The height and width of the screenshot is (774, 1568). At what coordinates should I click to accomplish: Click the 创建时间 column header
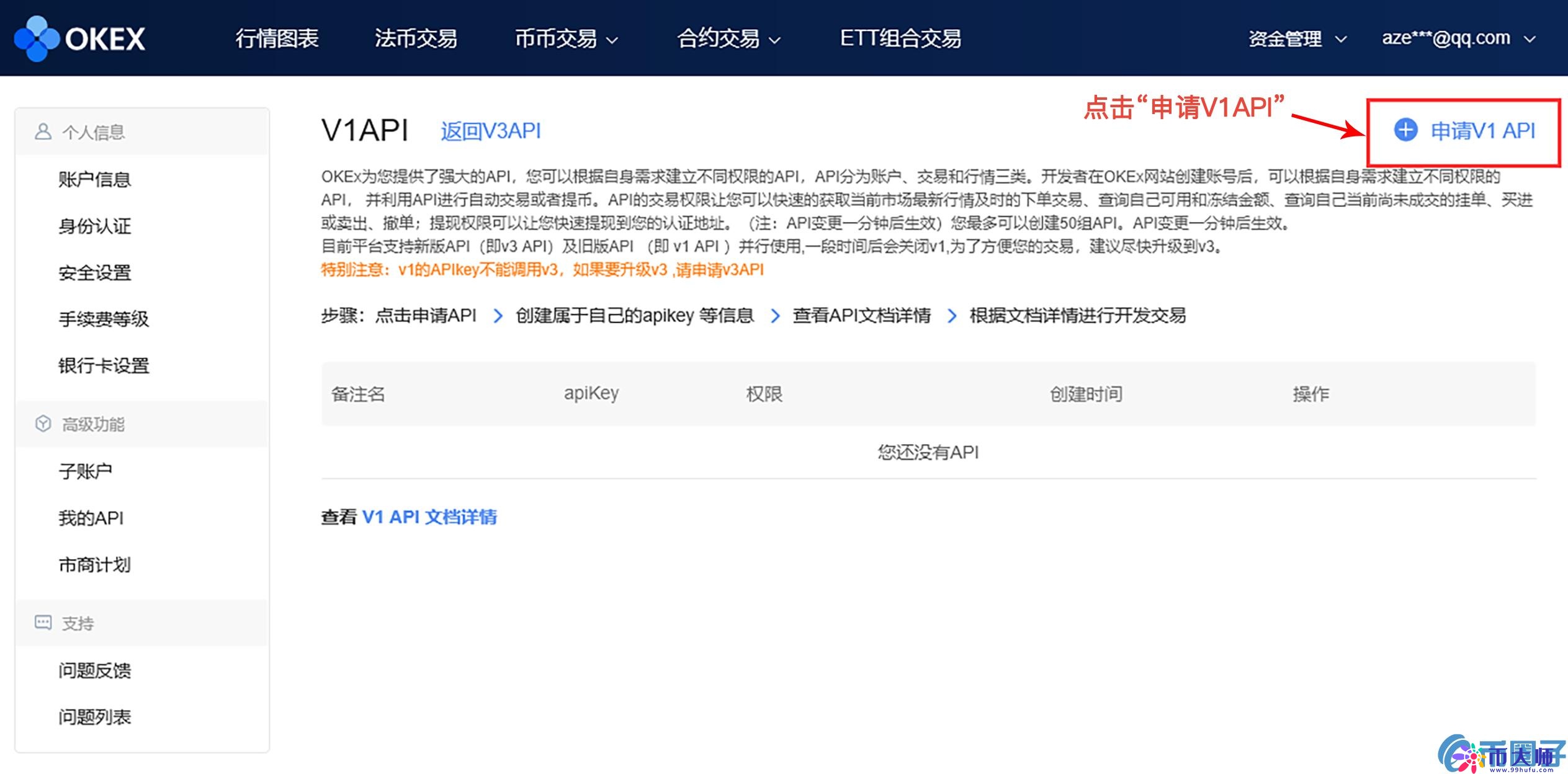pyautogui.click(x=1086, y=393)
